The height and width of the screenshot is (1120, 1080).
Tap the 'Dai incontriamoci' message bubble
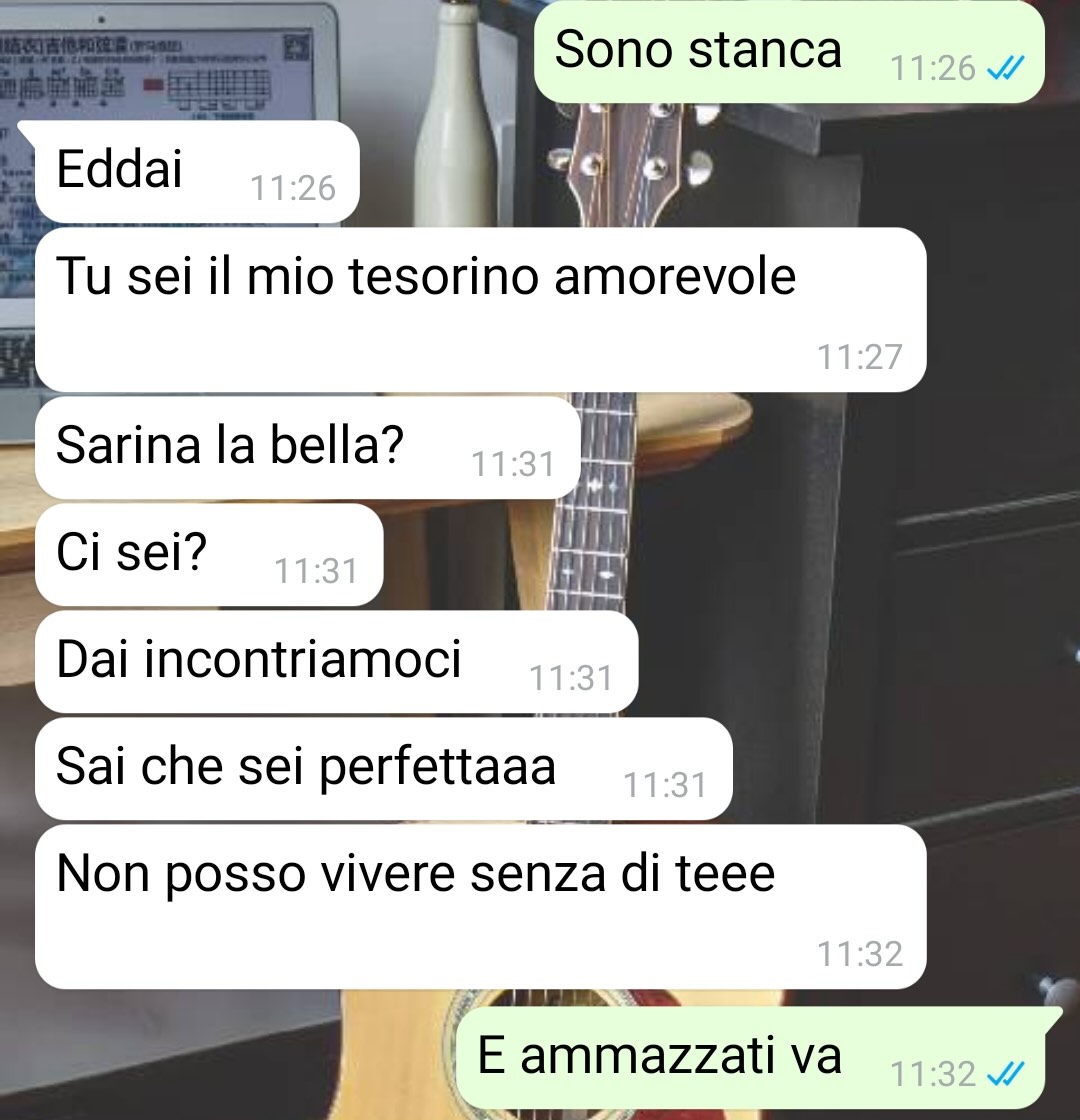pos(336,661)
